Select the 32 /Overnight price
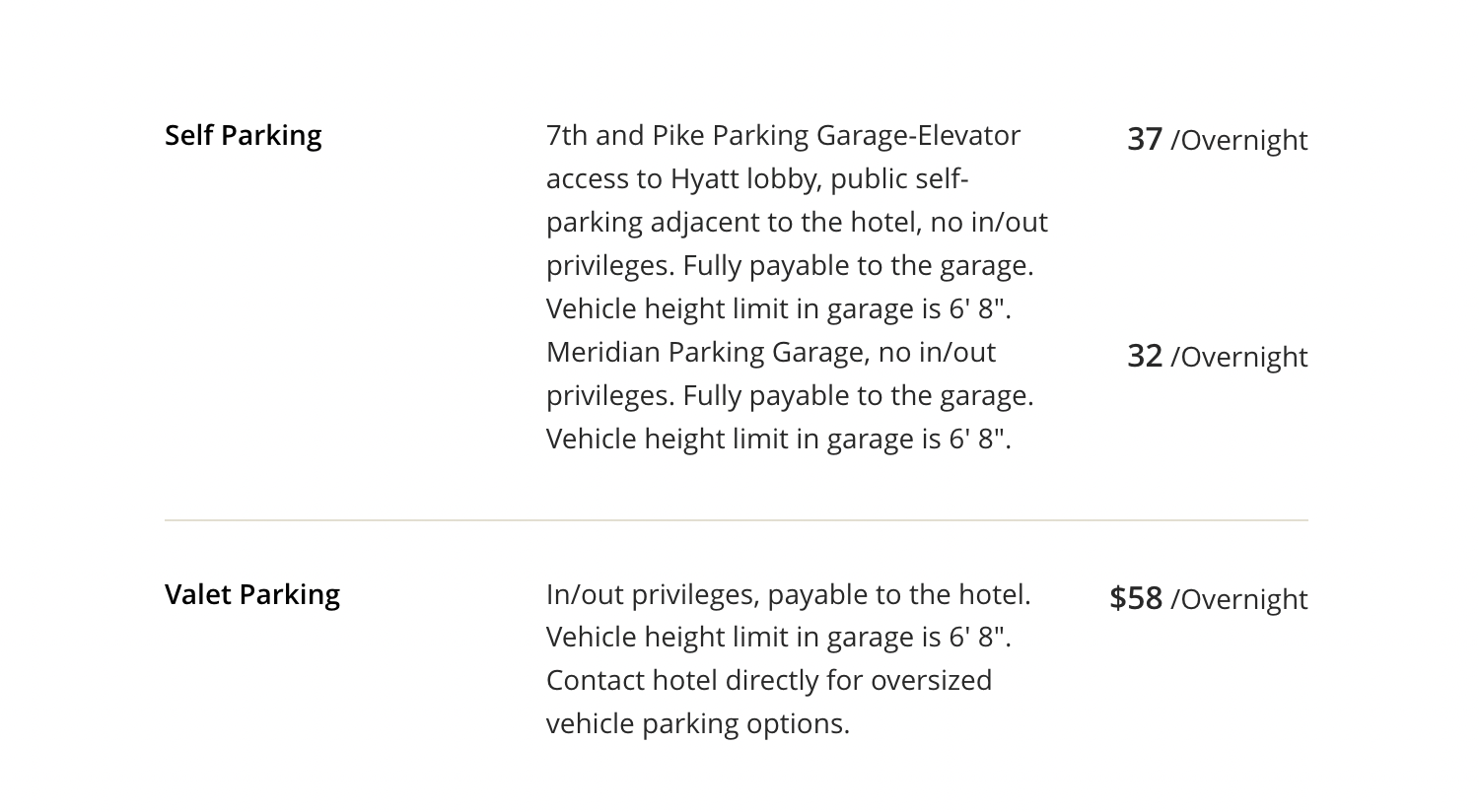 (1217, 356)
